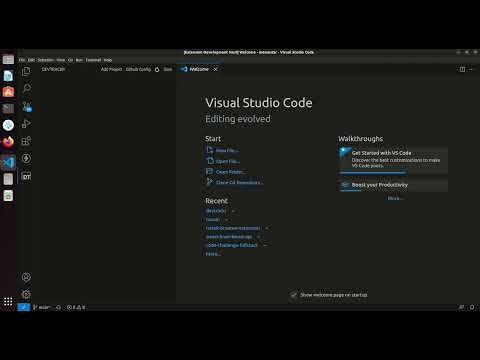The height and width of the screenshot is (360, 480).
Task: Click the git branch status bar item
Action: click(42, 307)
